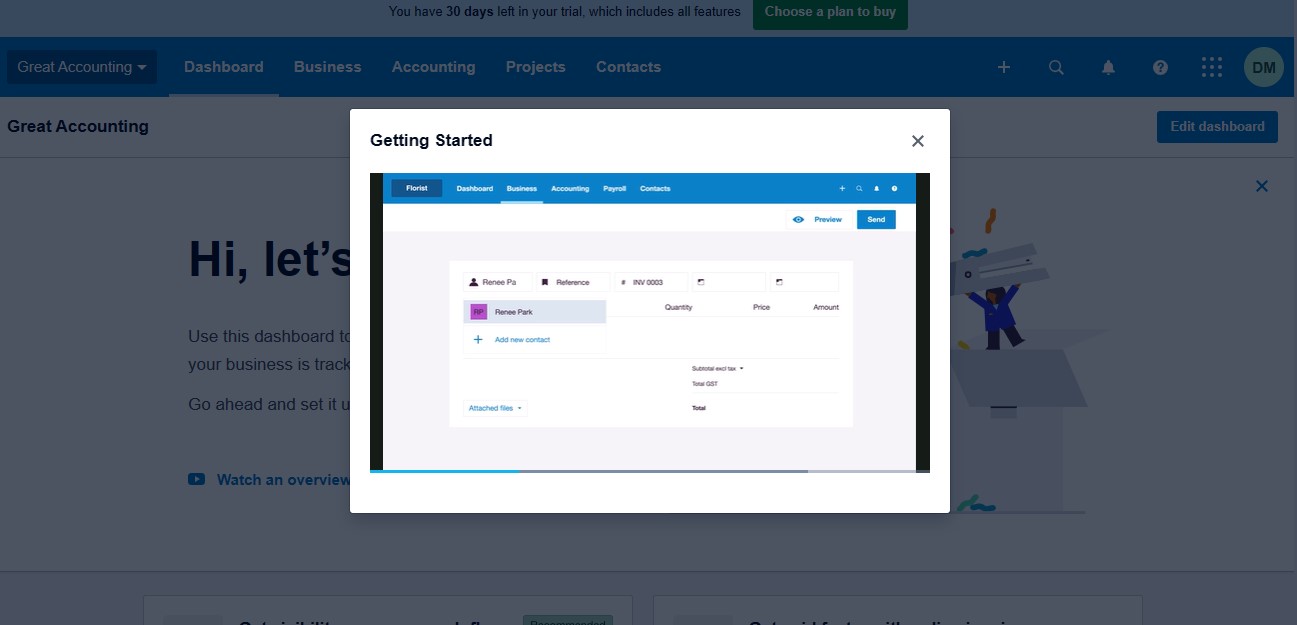
Task: Click the search magnifier icon
Action: pyautogui.click(x=1056, y=67)
